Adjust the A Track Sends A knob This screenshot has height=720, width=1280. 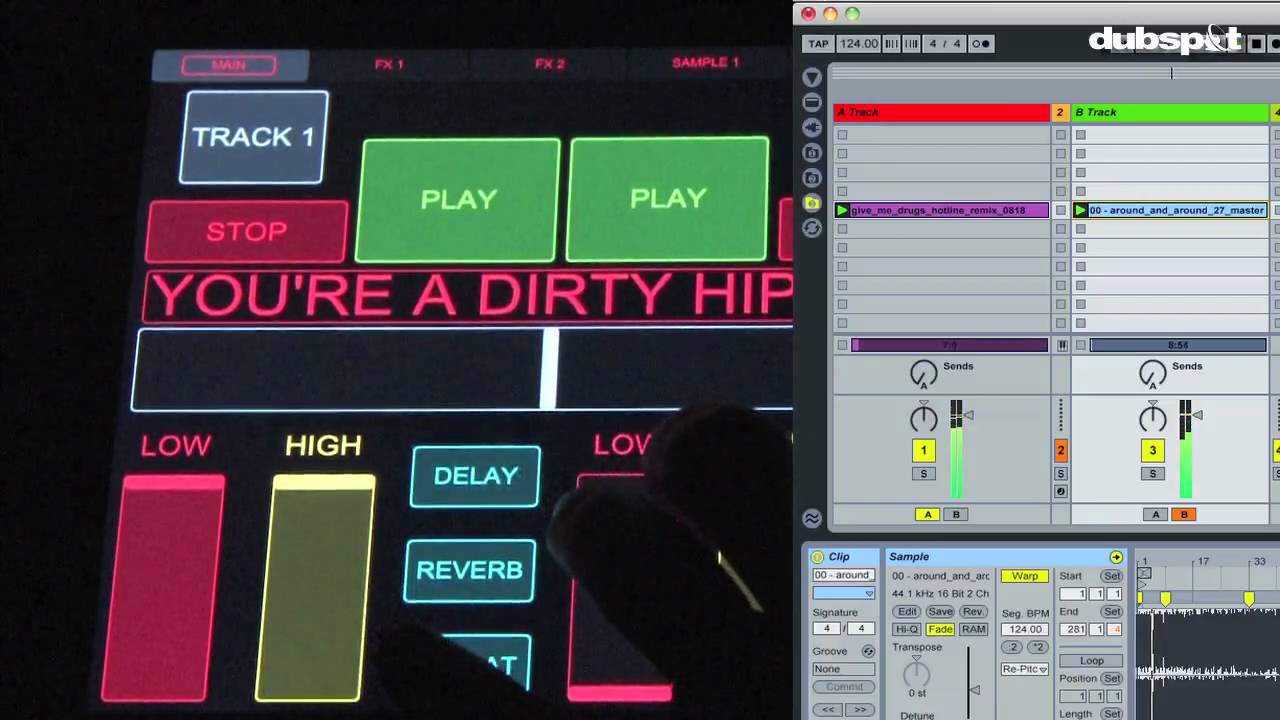point(923,374)
